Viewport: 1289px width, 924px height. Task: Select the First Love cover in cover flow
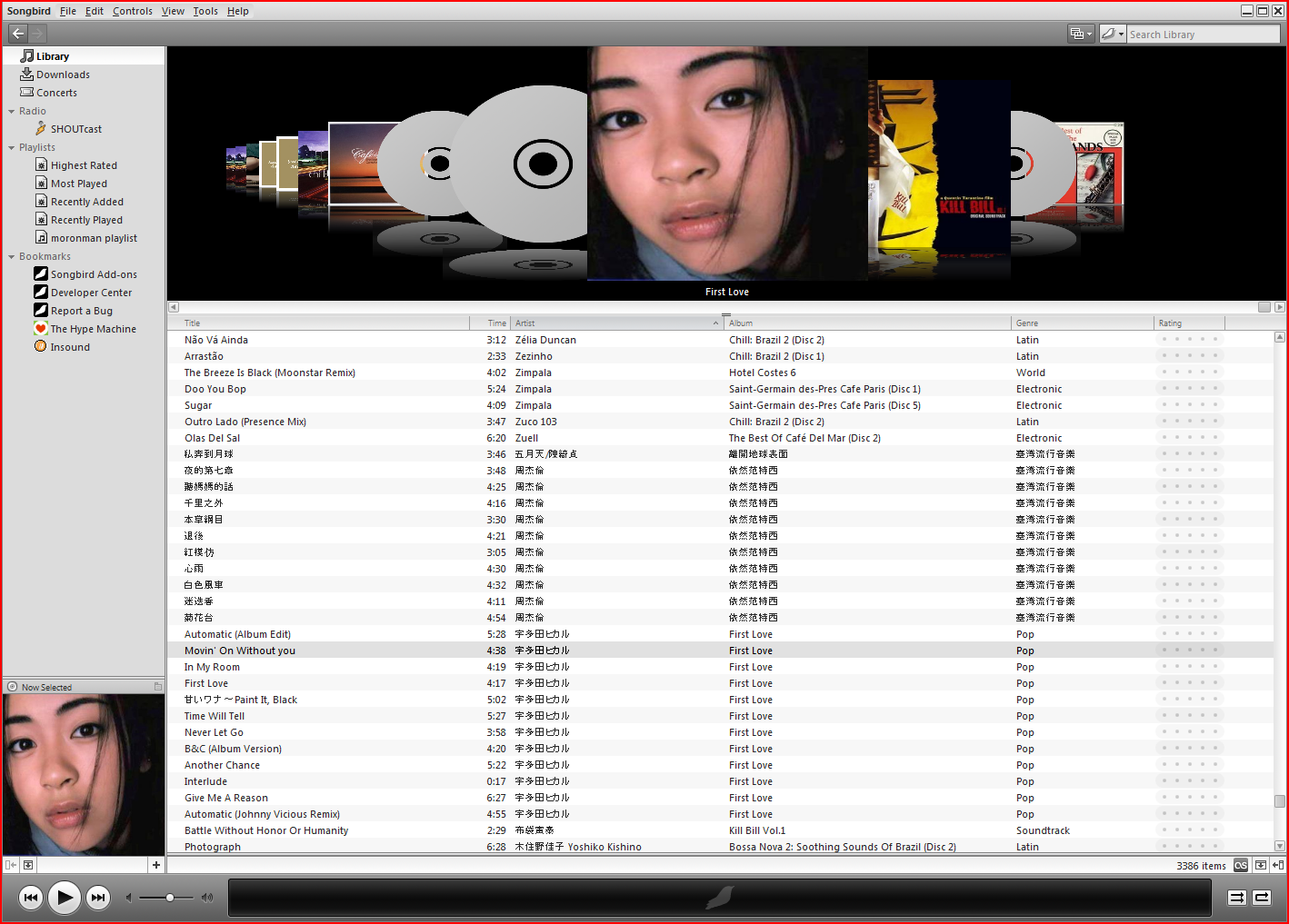(x=727, y=164)
